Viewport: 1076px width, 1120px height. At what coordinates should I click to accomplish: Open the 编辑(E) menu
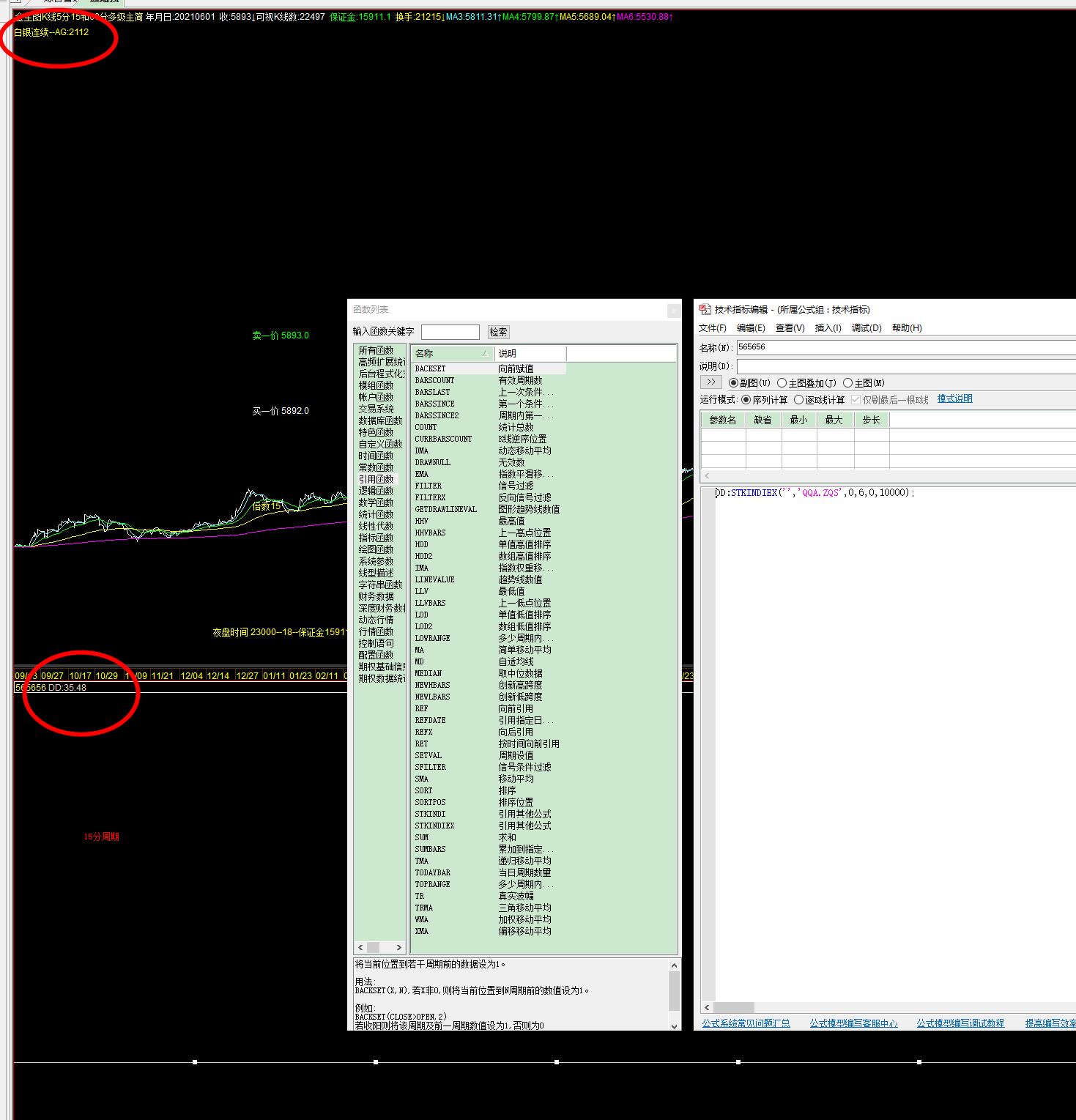pyautogui.click(x=751, y=328)
